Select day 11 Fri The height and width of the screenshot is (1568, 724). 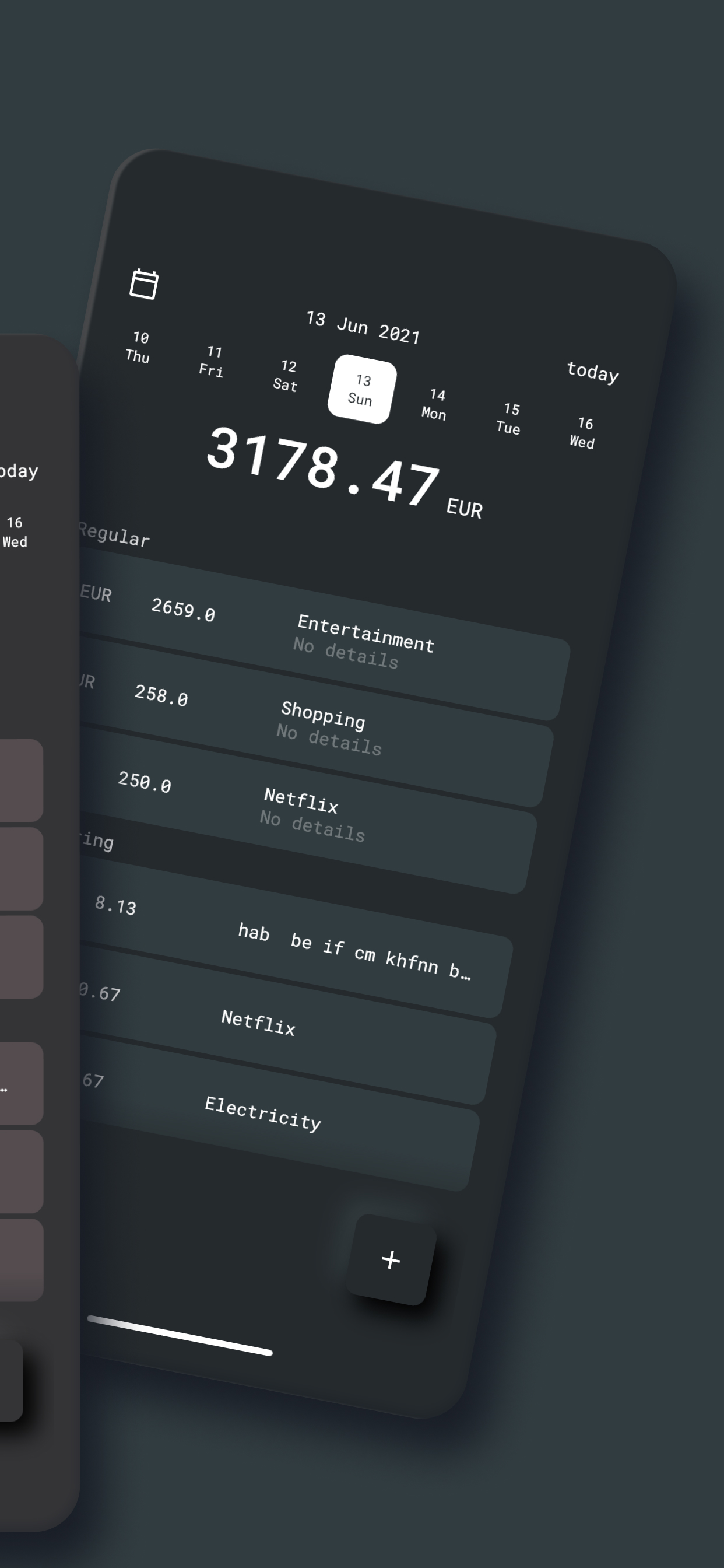pyautogui.click(x=212, y=362)
